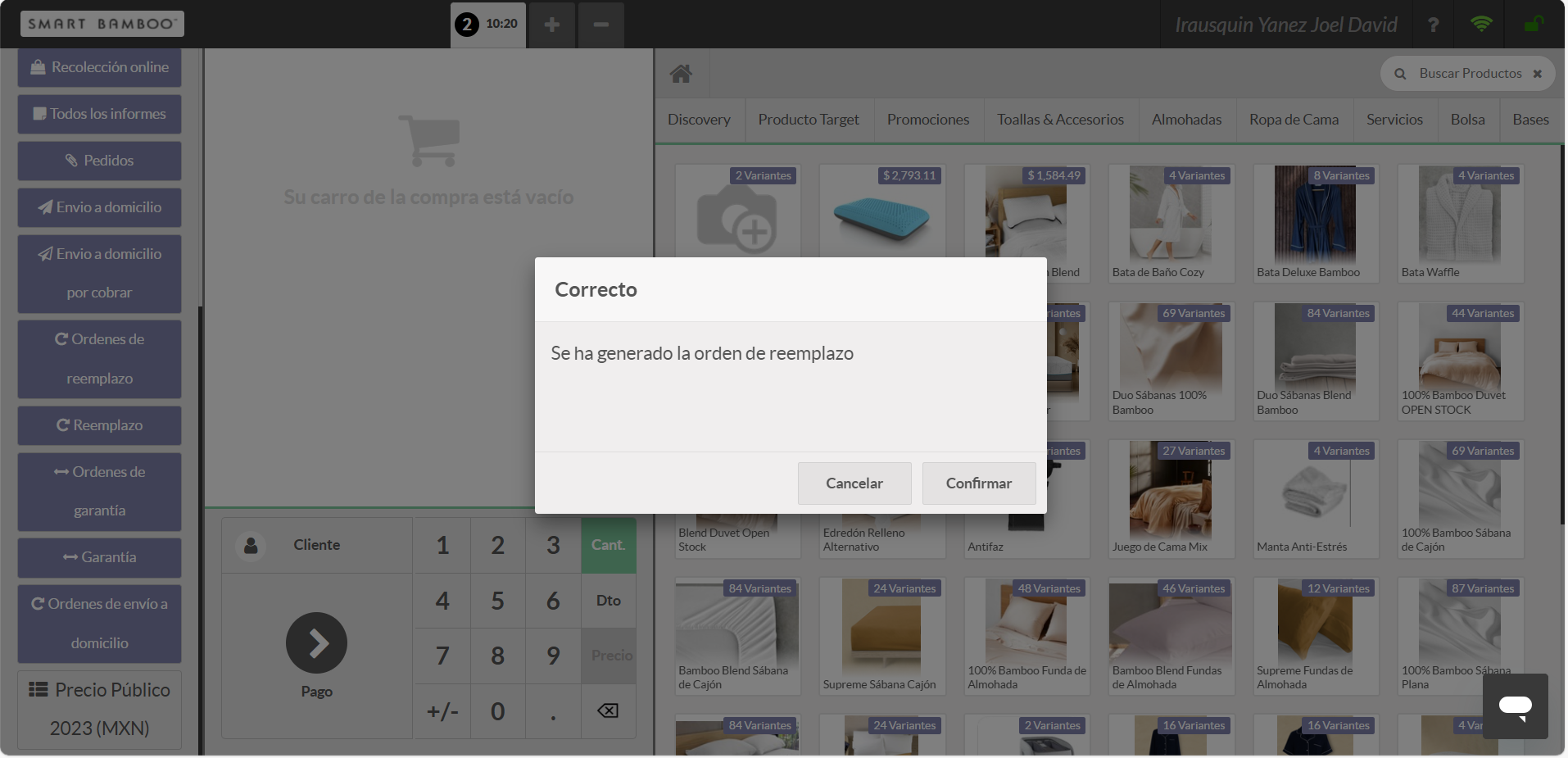This screenshot has height=758, width=1568.
Task: Switch to Producto Target category
Action: click(809, 120)
